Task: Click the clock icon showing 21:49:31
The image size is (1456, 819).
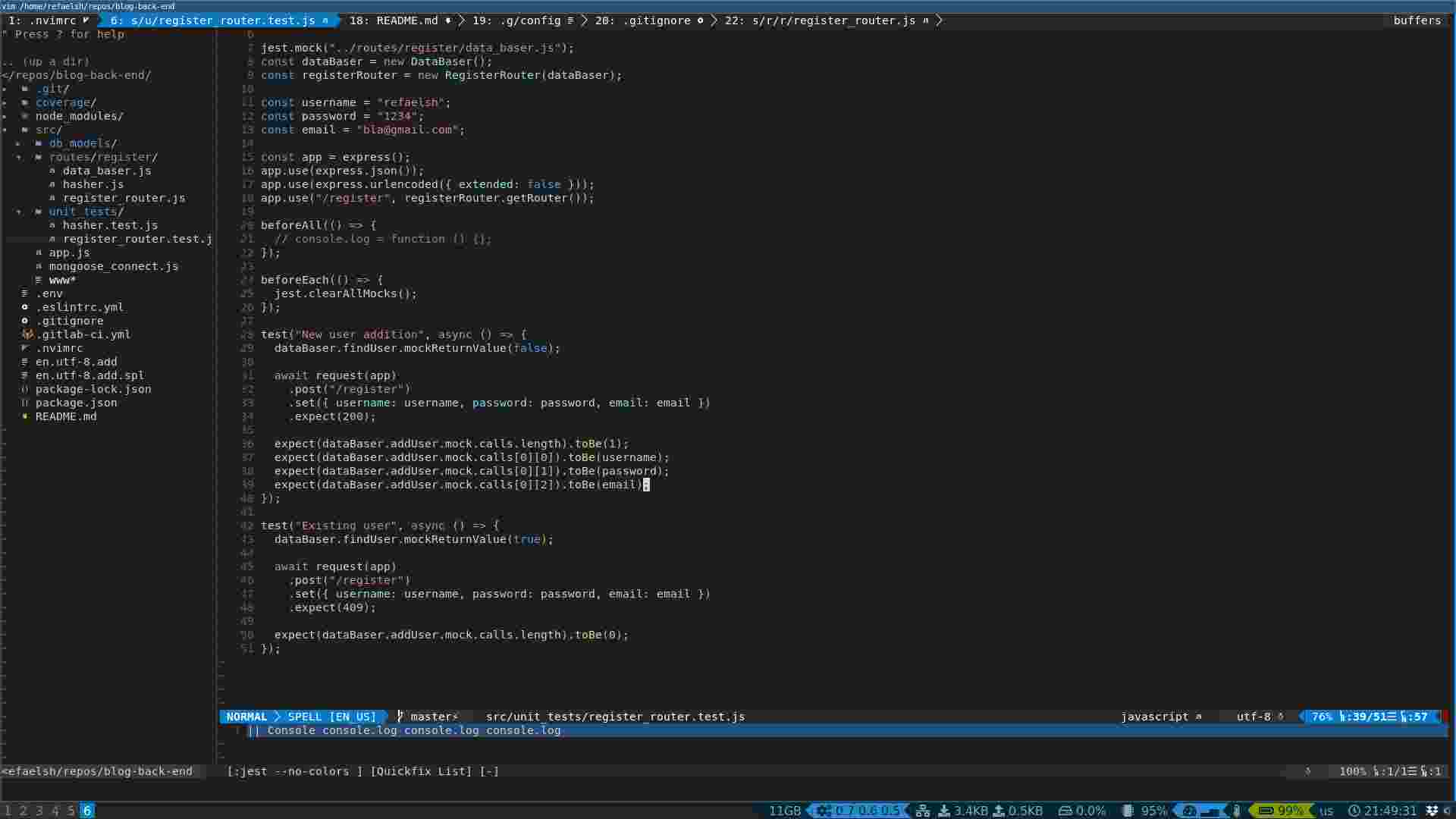Action: [1356, 810]
